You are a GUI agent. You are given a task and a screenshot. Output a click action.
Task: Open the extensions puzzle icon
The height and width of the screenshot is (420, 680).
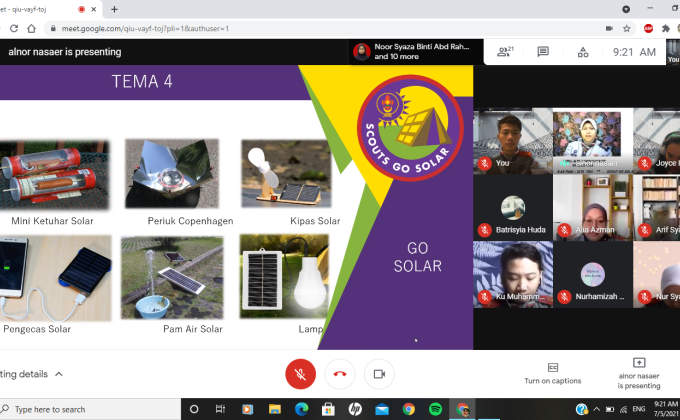pos(666,29)
